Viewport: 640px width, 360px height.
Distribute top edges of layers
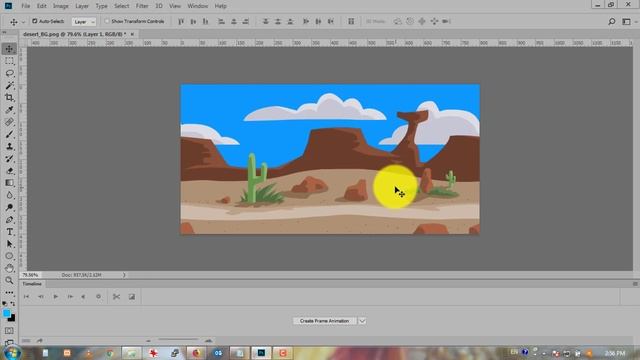pos(266,21)
